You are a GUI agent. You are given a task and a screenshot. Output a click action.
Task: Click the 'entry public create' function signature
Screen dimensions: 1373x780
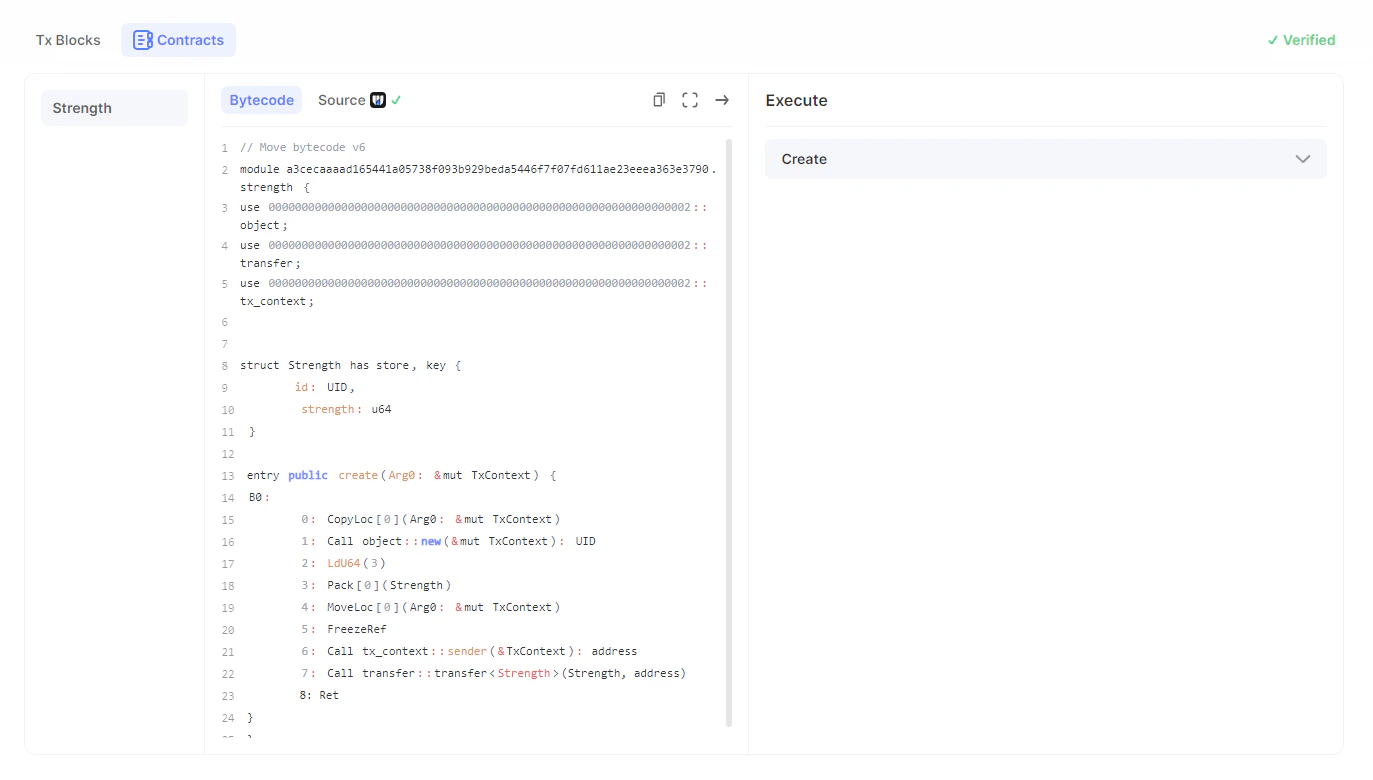(401, 475)
